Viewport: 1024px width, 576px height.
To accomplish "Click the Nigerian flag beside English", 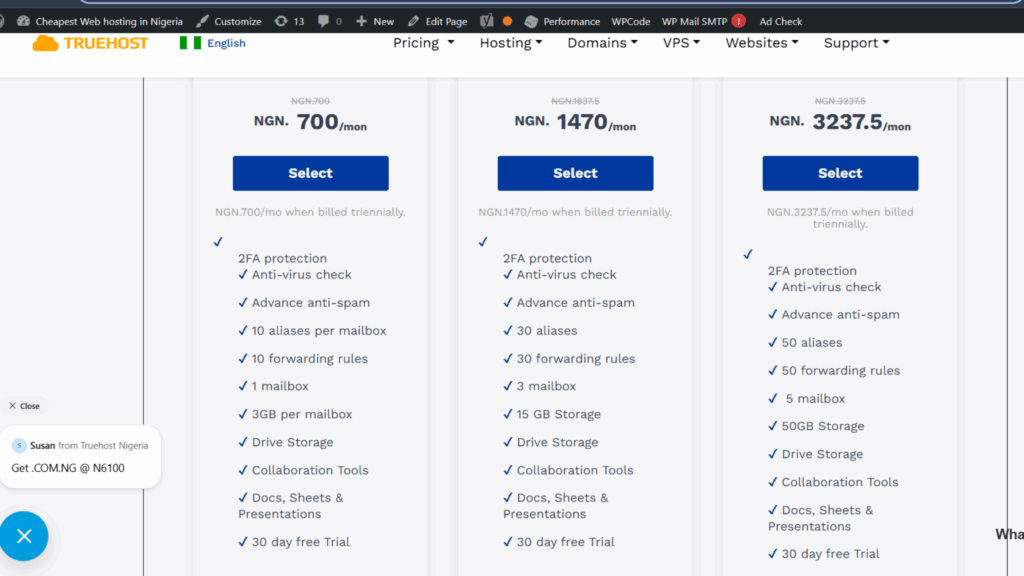I will pos(190,43).
